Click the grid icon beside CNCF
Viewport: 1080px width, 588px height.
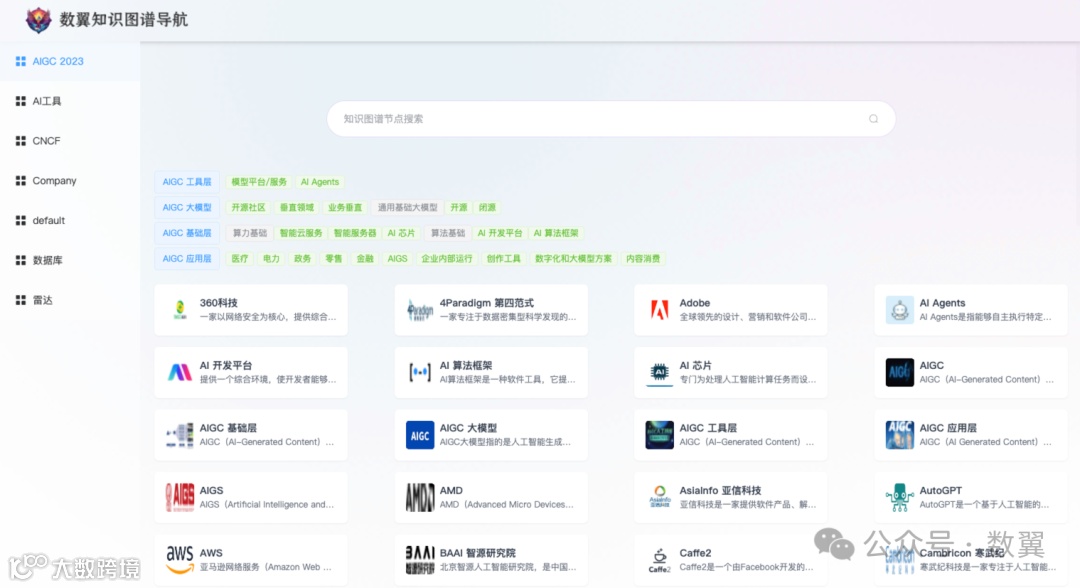tap(21, 140)
